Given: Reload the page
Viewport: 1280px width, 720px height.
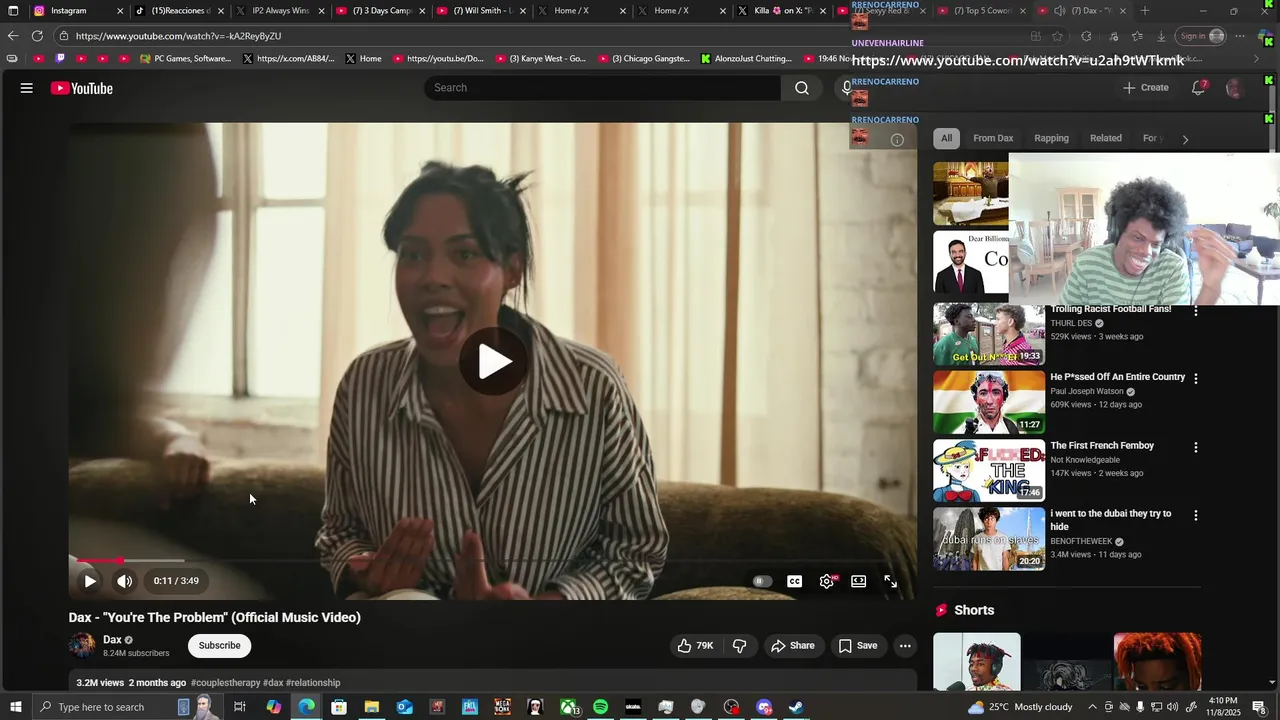Looking at the screenshot, I should point(37,36).
